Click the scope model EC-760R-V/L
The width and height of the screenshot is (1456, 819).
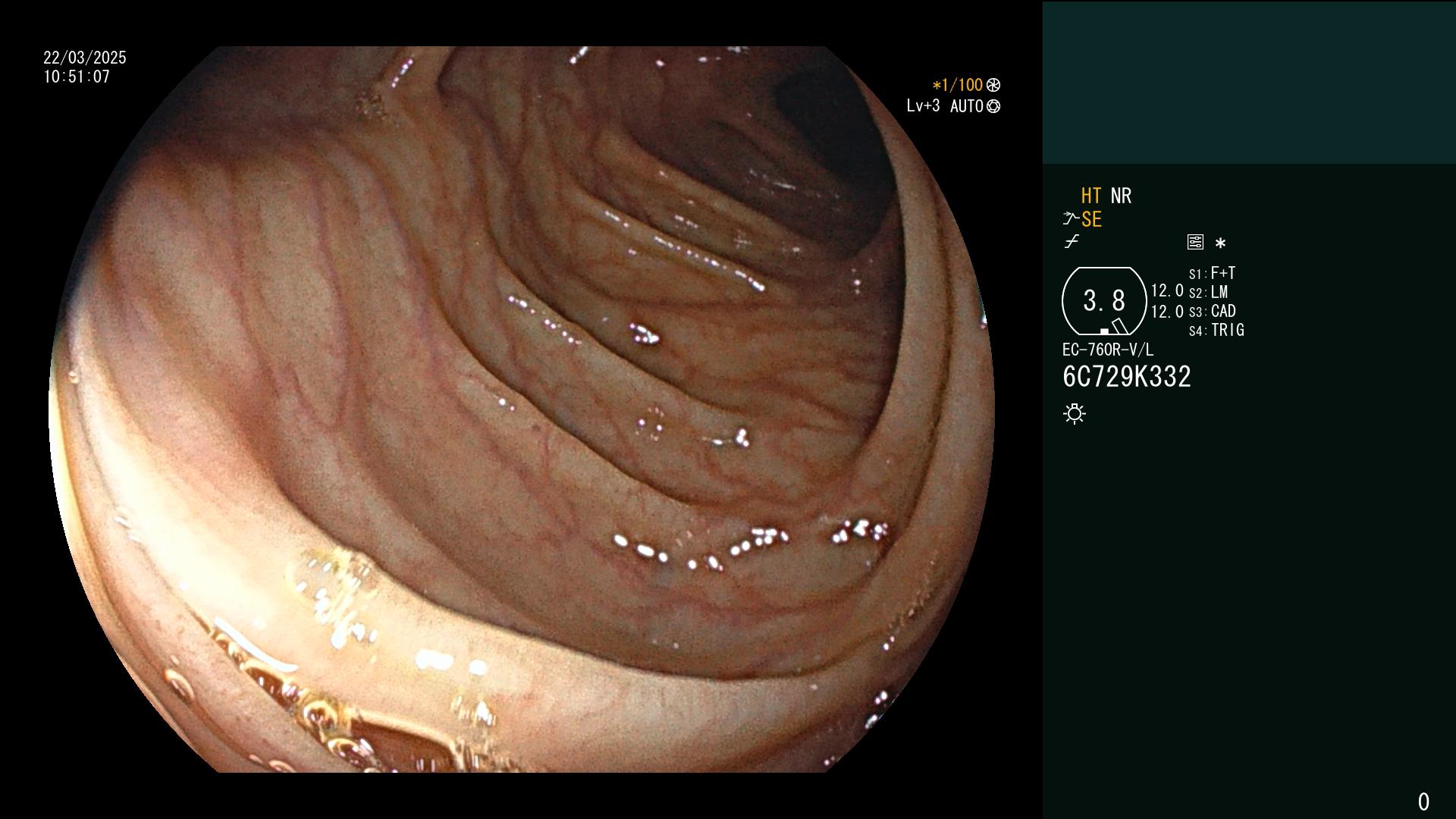point(1108,350)
